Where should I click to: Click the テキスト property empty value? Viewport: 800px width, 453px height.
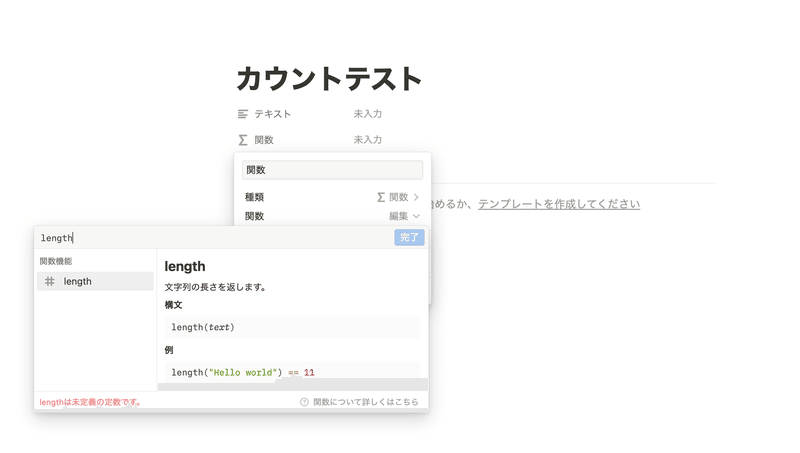click(x=368, y=114)
